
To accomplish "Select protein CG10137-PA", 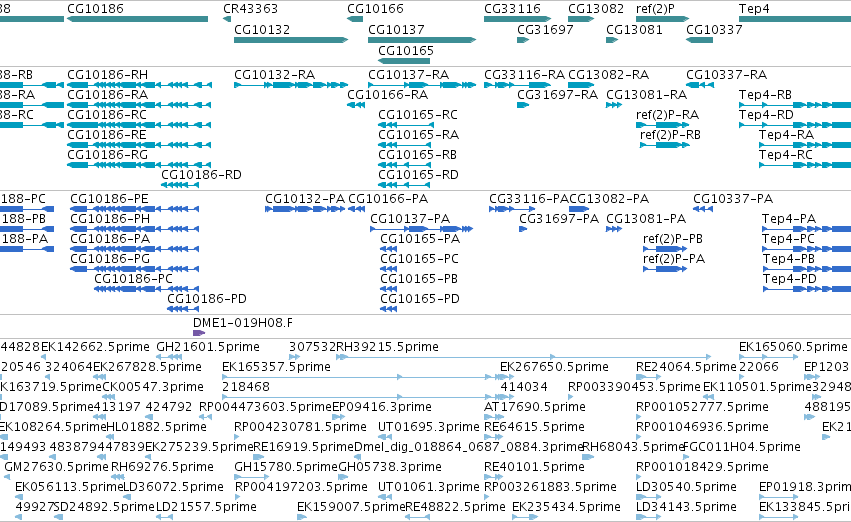I will click(422, 229).
